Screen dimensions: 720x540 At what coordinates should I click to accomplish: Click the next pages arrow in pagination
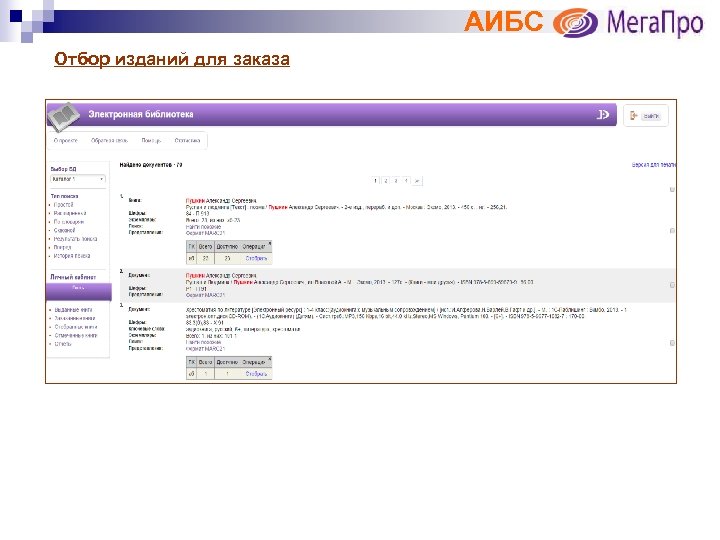[417, 181]
